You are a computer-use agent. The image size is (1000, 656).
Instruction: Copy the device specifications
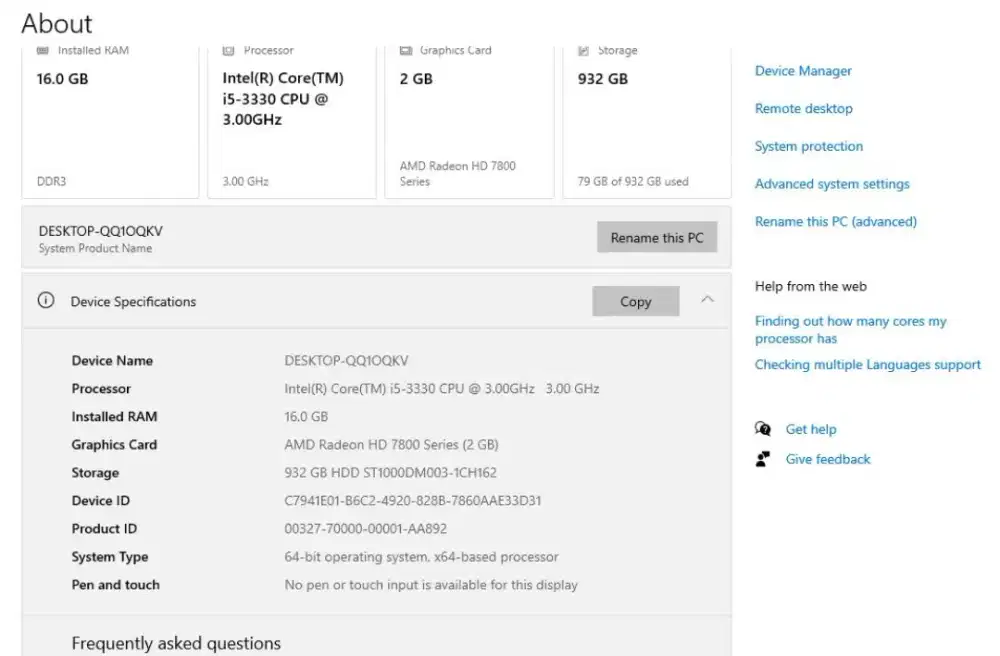pos(635,302)
